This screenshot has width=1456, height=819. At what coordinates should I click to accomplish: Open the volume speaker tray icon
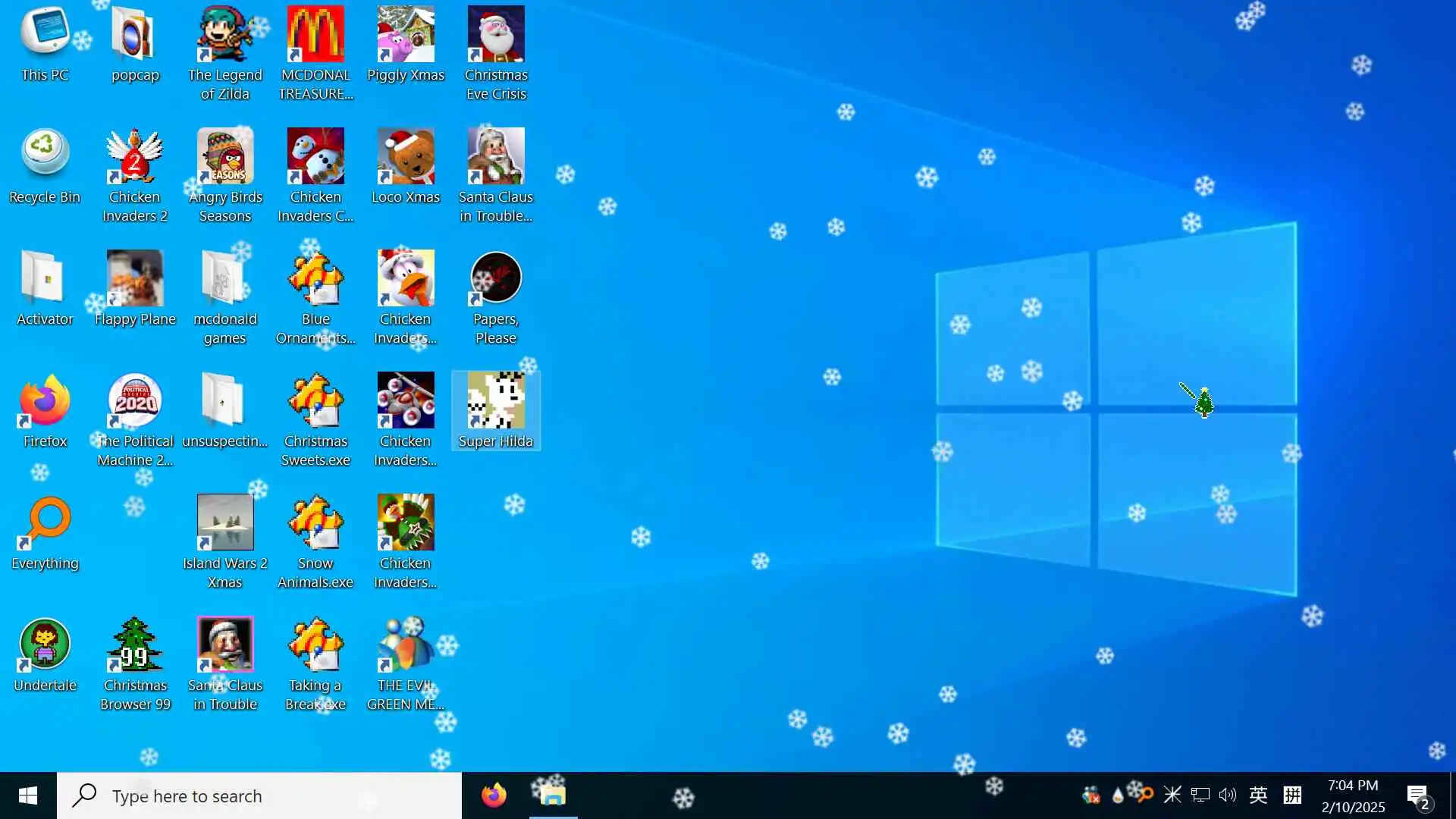pos(1228,795)
